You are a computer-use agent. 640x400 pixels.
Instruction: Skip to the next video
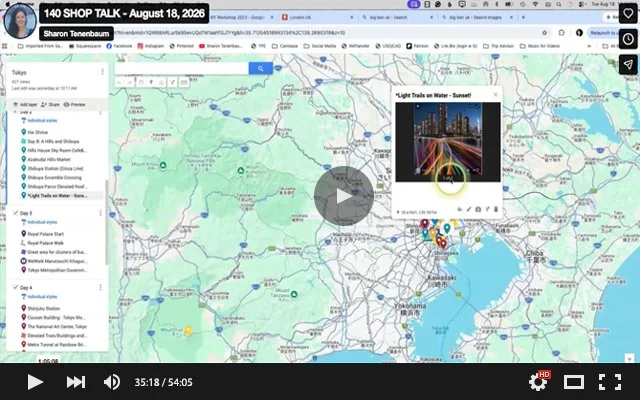coord(76,382)
